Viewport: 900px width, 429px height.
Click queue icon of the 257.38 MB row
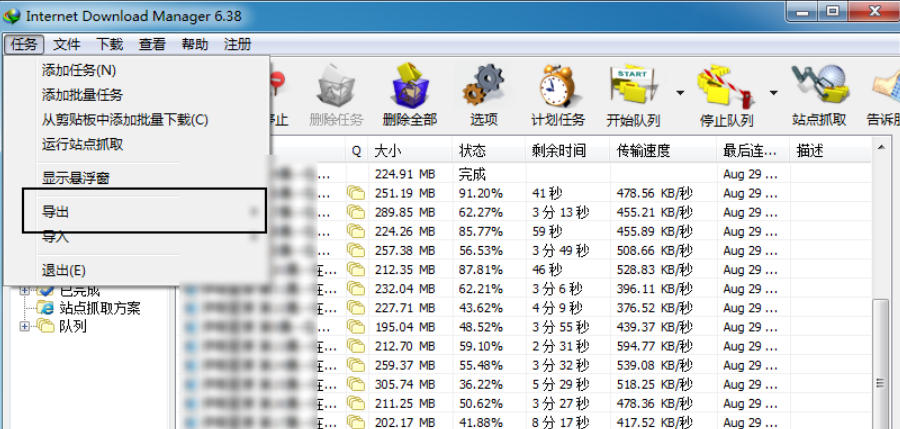pos(356,250)
